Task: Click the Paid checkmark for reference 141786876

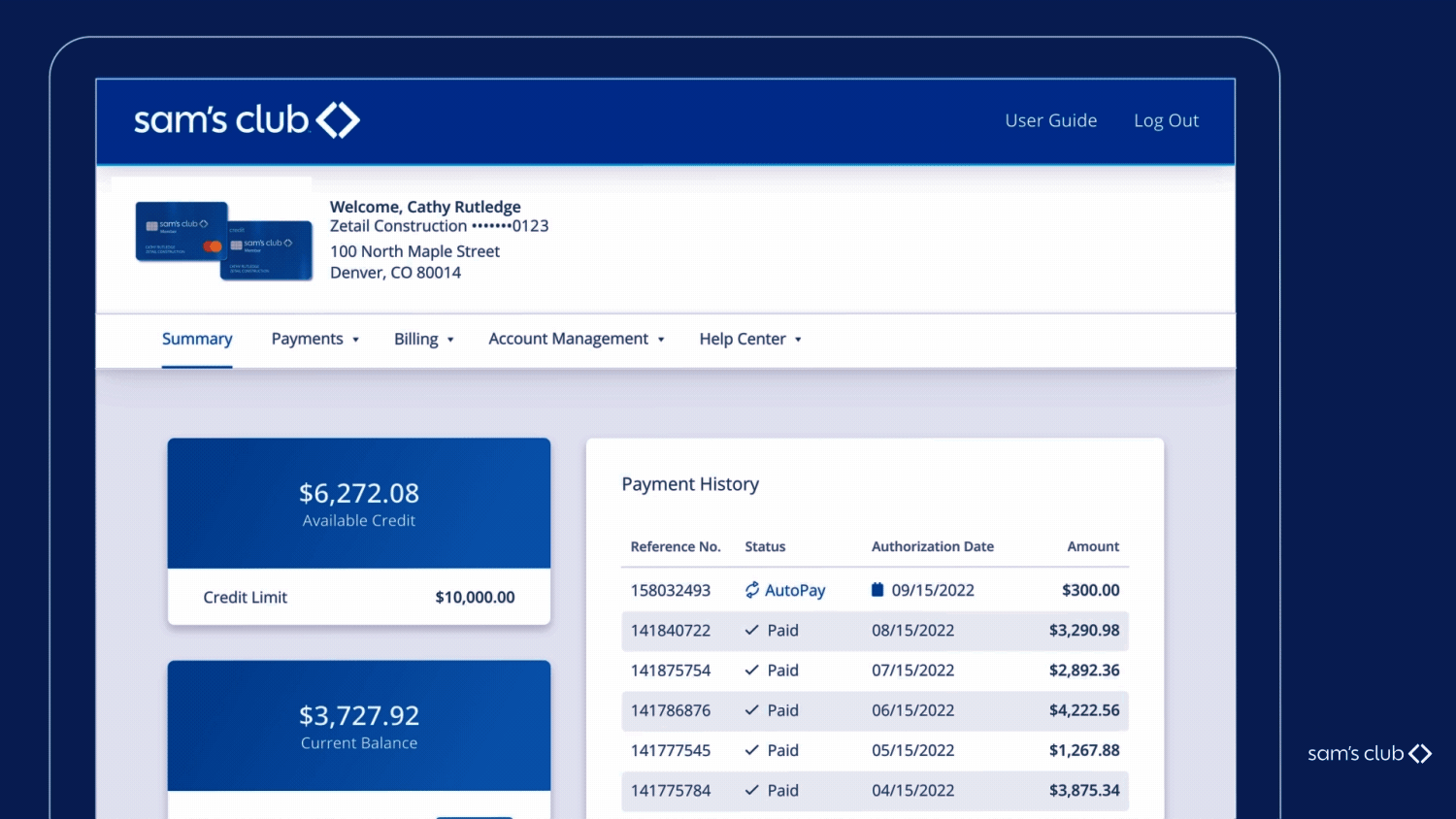Action: [x=751, y=710]
